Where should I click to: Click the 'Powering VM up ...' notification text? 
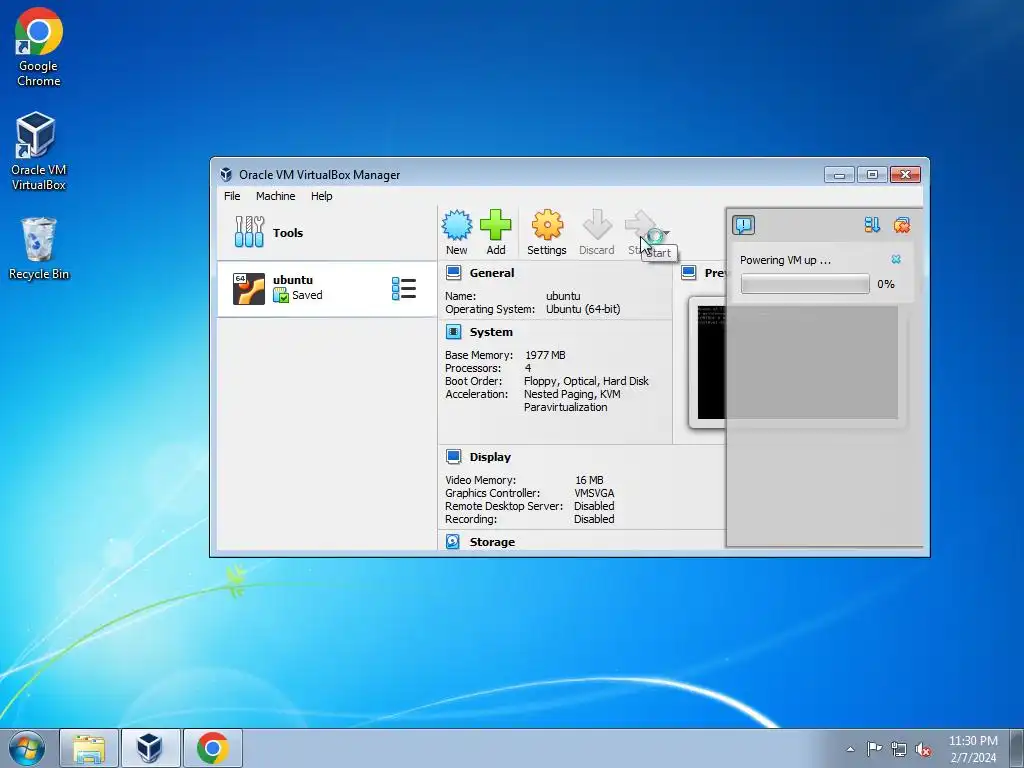click(x=785, y=260)
